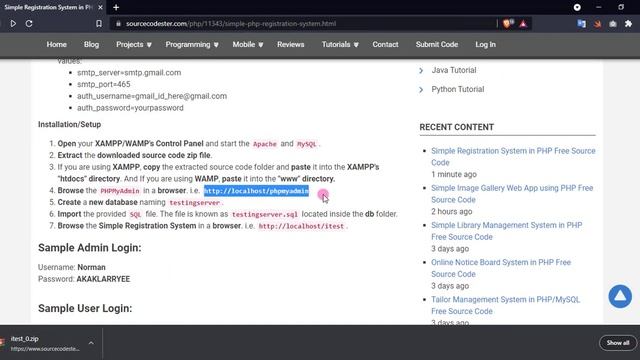The image size is (640, 360).
Task: Expand the Tutorials dropdown menu
Action: pos(340,44)
